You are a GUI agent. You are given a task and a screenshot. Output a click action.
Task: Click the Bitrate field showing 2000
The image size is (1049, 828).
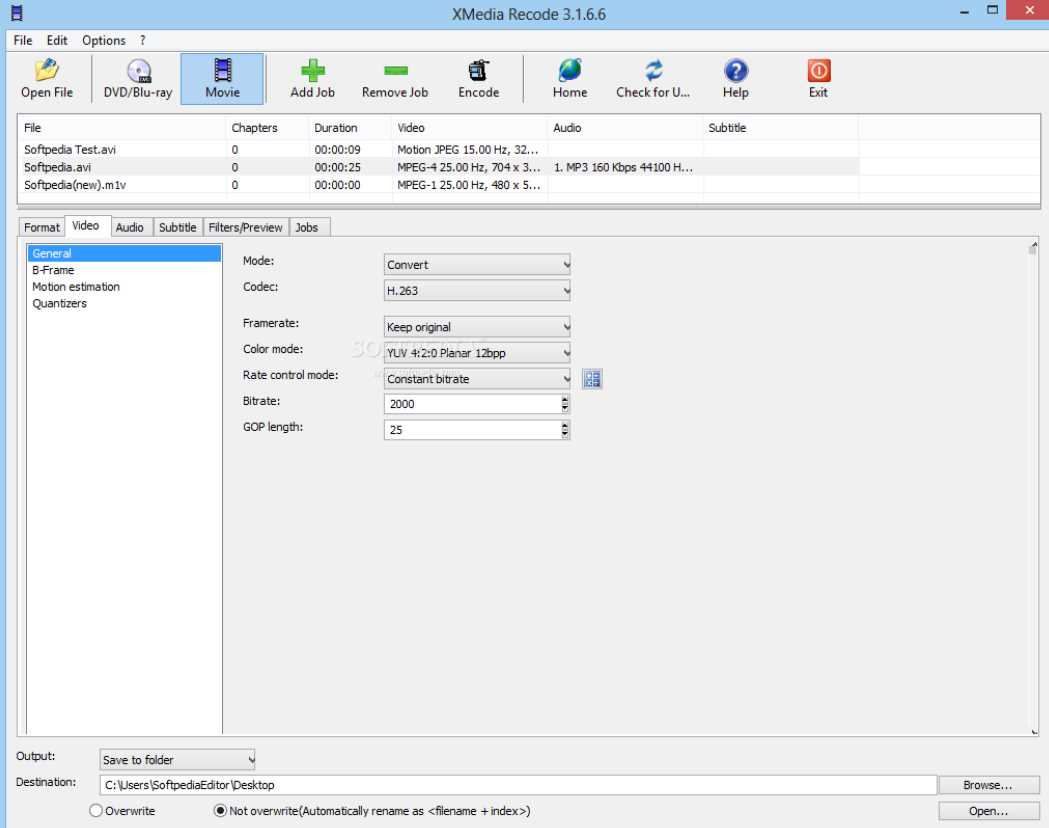coord(472,404)
